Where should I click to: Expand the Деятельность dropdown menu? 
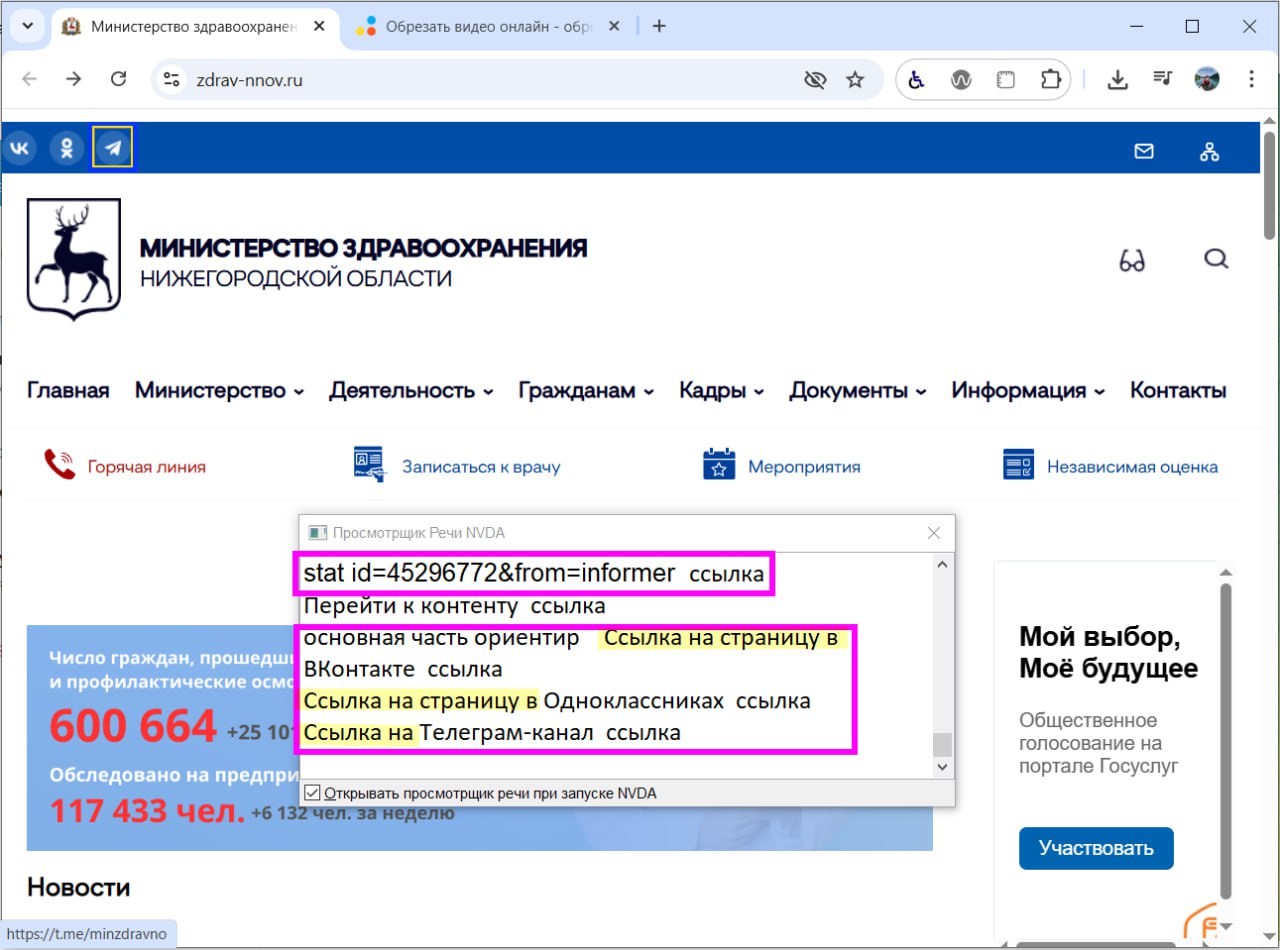click(411, 391)
